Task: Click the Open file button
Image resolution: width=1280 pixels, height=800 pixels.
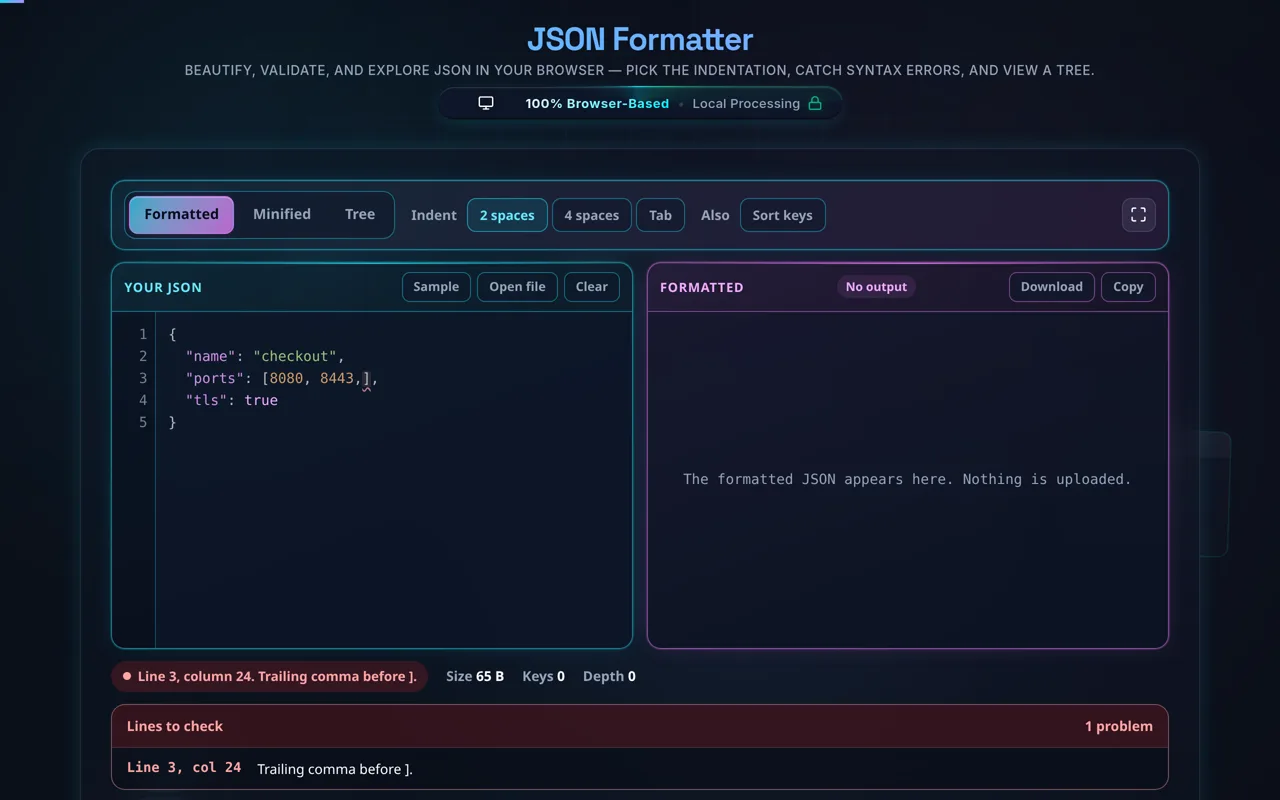Action: coord(517,287)
